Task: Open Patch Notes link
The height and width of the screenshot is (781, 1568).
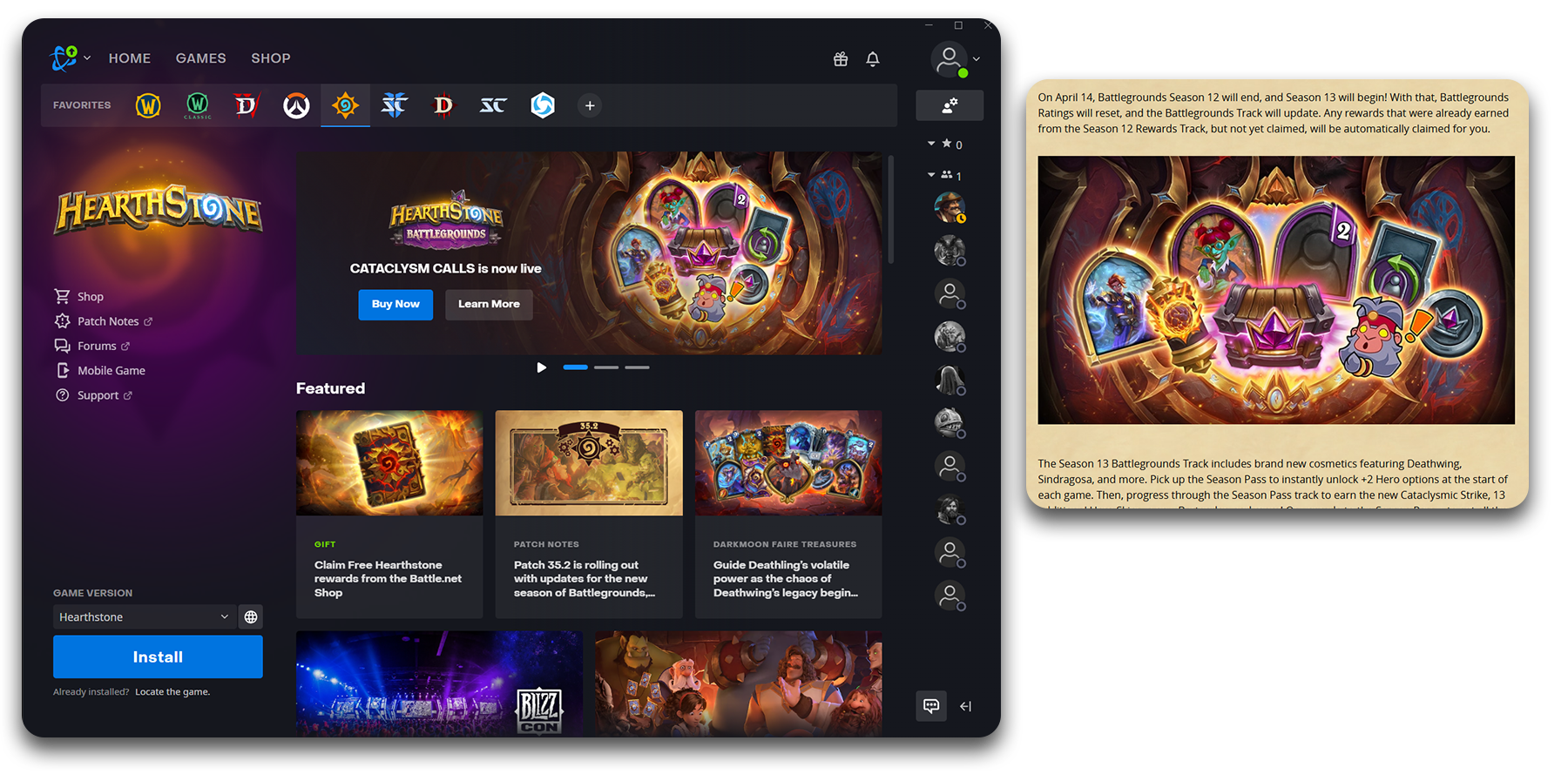Action: (104, 321)
